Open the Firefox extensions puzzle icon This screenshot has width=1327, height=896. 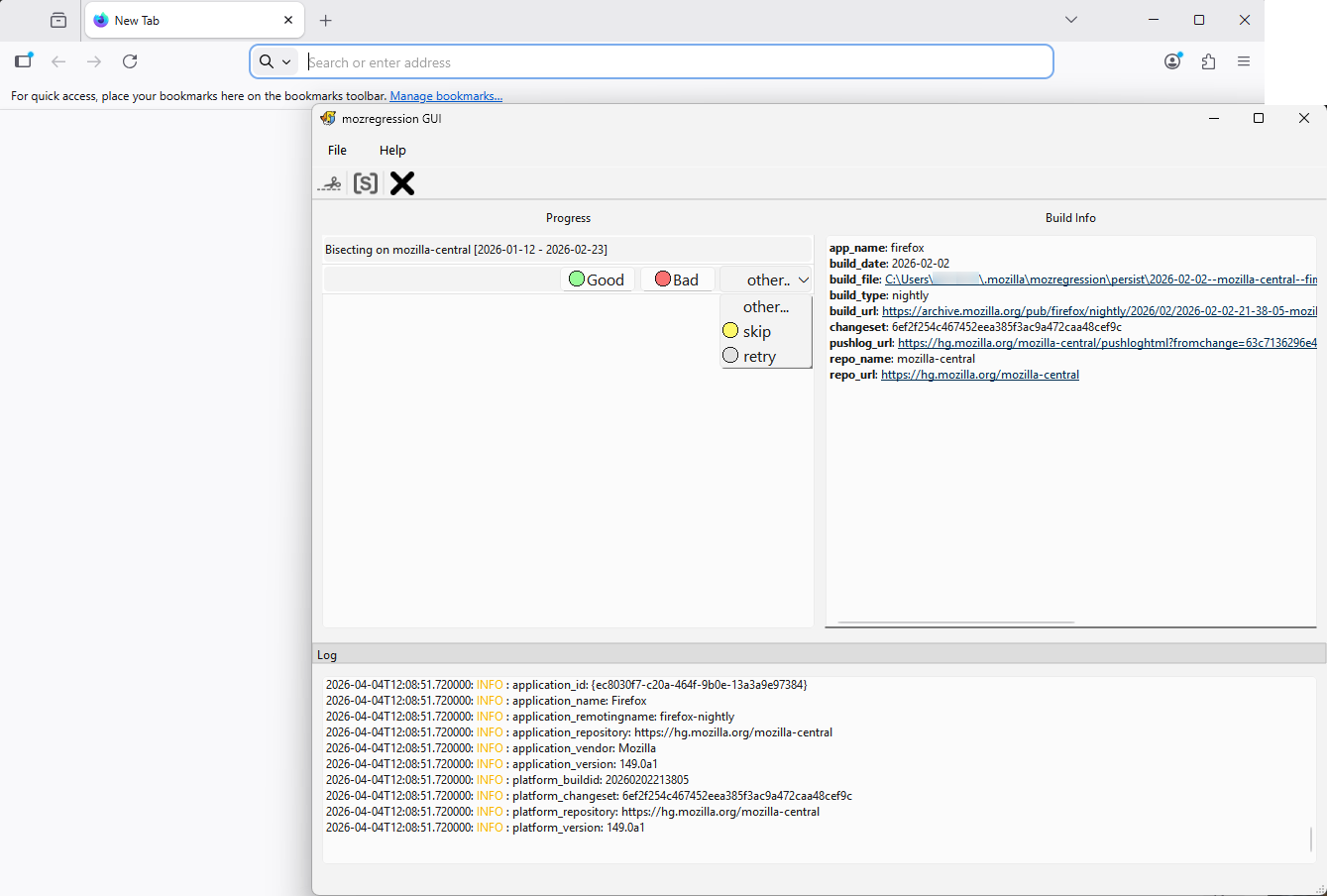[x=1208, y=61]
